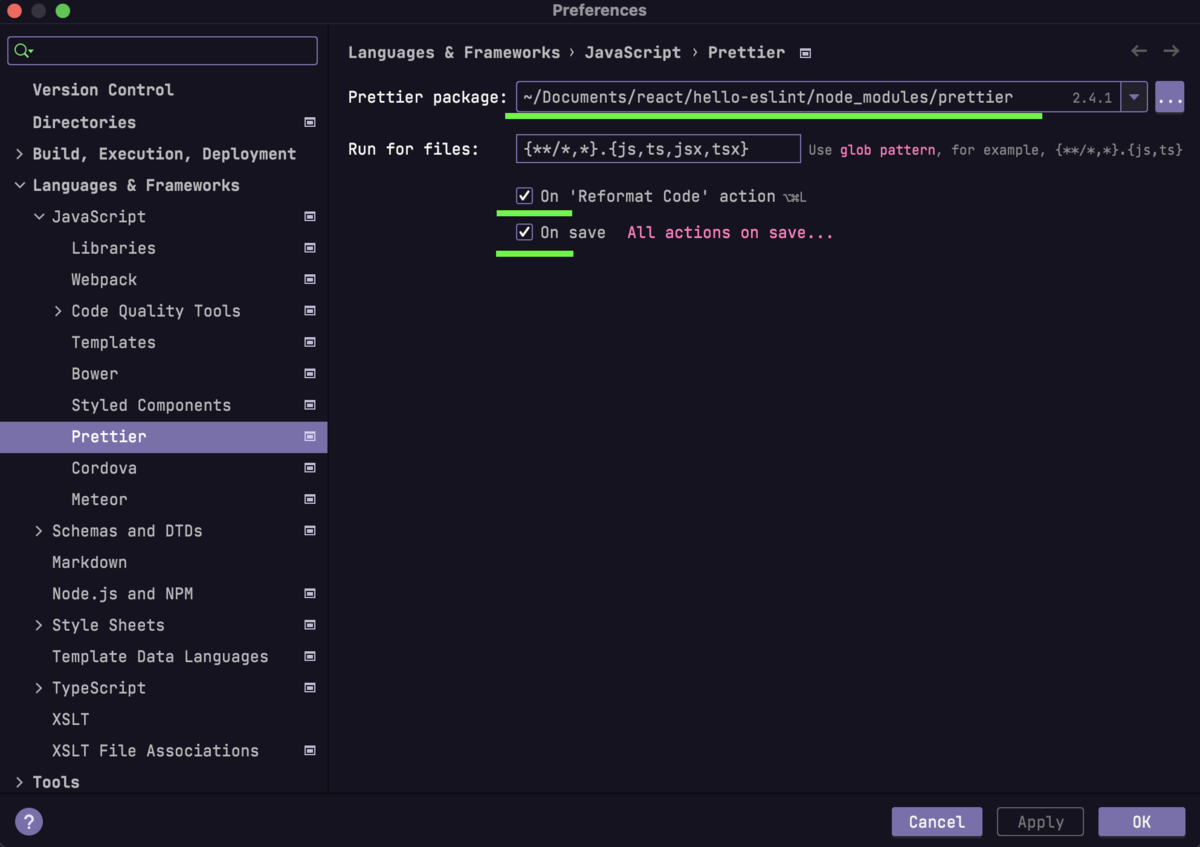Collapse the Languages & Frameworks section
Screen dimensions: 1200x847
pos(19,185)
